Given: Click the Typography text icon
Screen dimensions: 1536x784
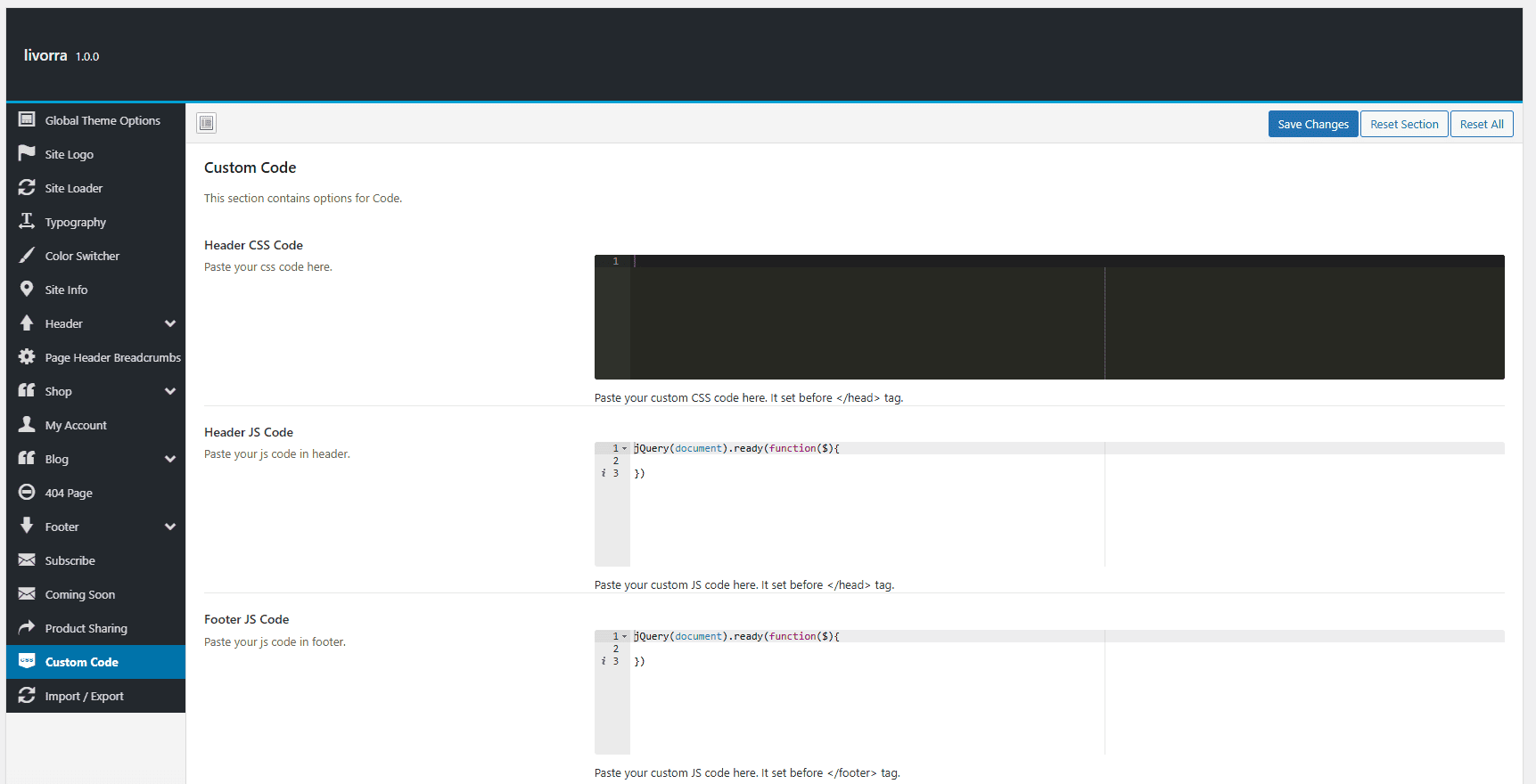Looking at the screenshot, I should tap(27, 221).
